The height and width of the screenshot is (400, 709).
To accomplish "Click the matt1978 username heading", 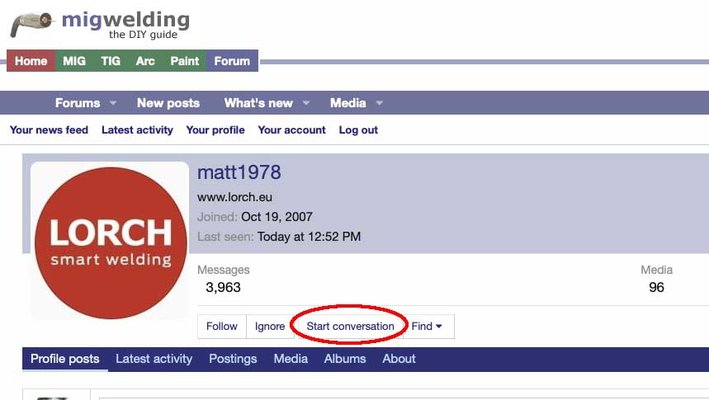I will pyautogui.click(x=239, y=172).
